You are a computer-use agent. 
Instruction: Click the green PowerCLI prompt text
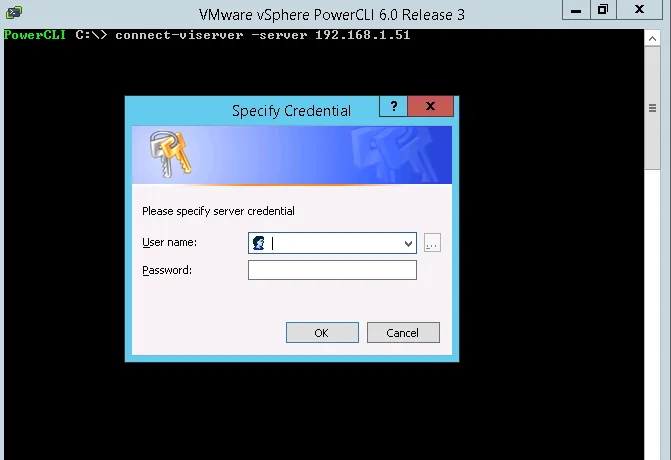pos(35,35)
